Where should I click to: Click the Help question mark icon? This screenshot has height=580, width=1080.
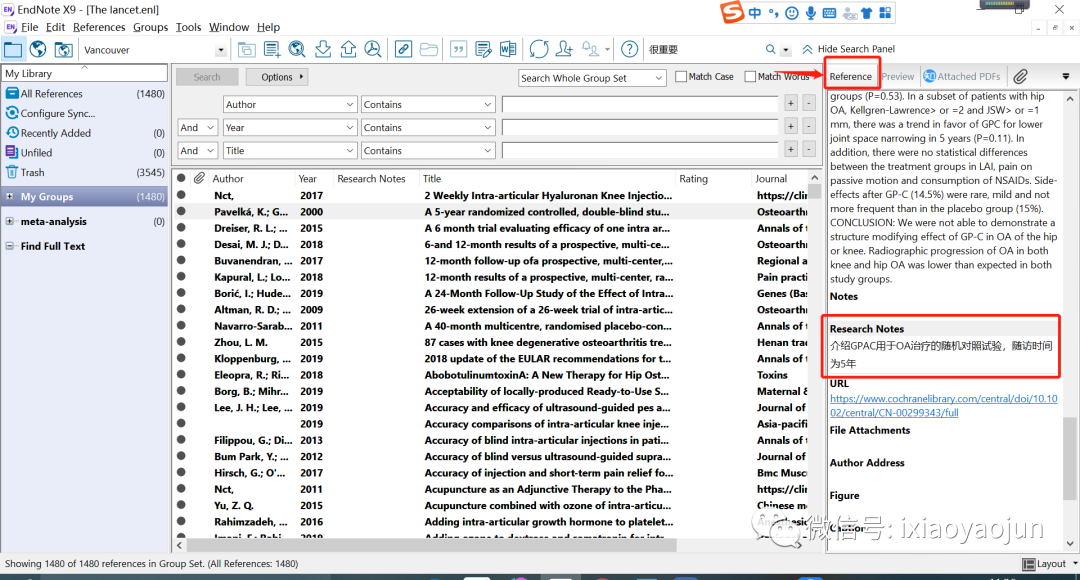629,50
